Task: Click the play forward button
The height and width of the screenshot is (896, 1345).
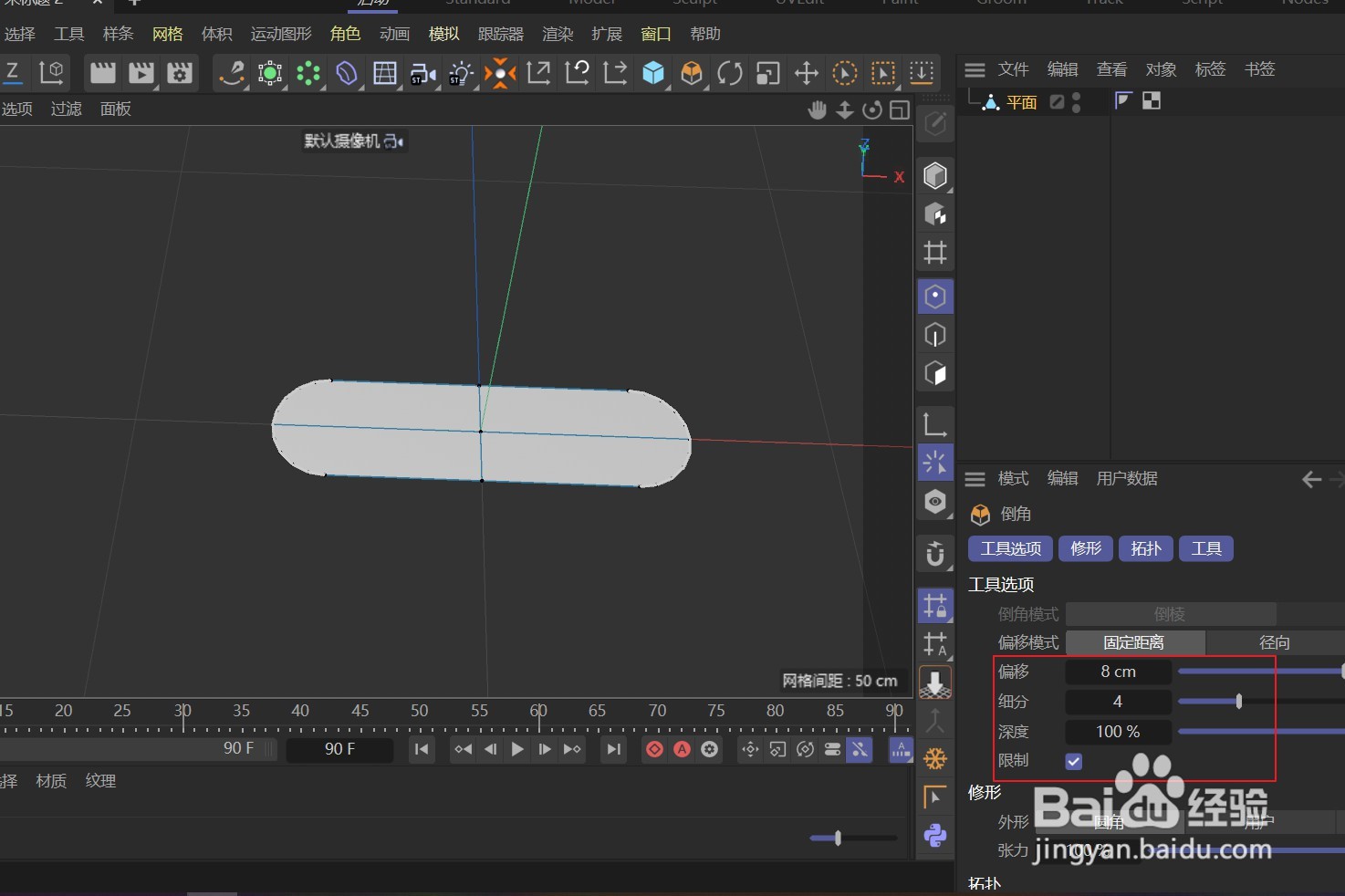Action: coord(517,749)
